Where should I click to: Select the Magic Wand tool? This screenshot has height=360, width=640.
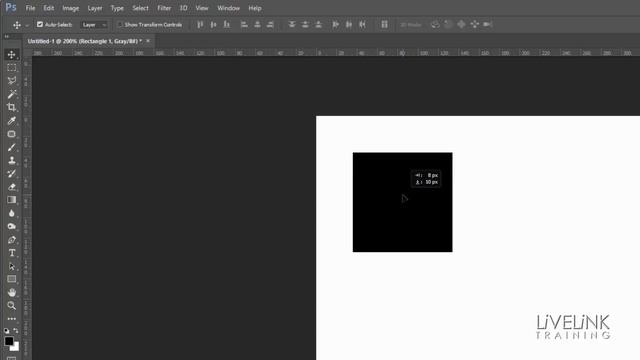point(11,94)
